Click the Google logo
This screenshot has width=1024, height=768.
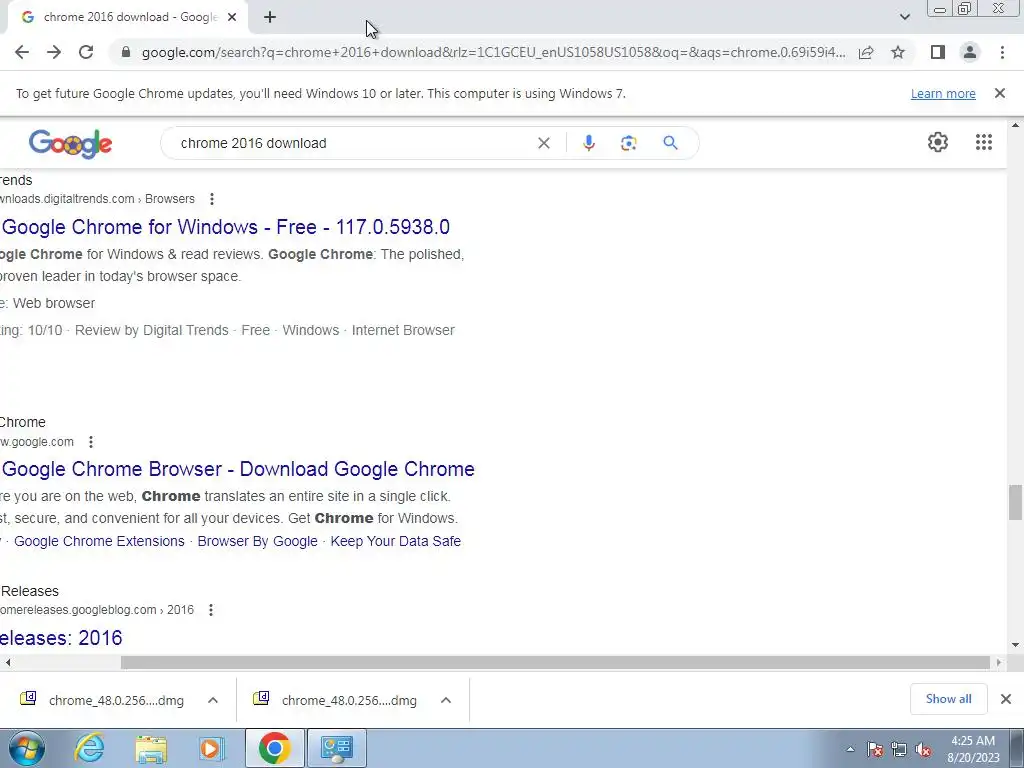click(x=71, y=144)
